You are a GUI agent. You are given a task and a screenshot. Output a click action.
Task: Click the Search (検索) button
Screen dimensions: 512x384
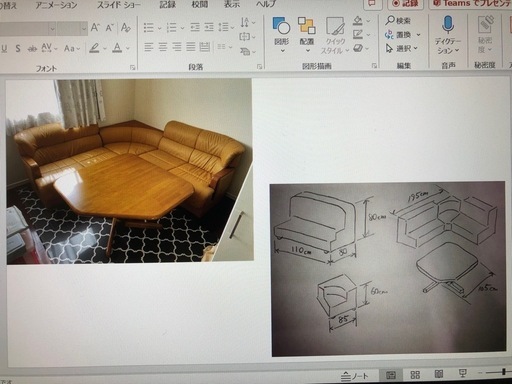398,20
